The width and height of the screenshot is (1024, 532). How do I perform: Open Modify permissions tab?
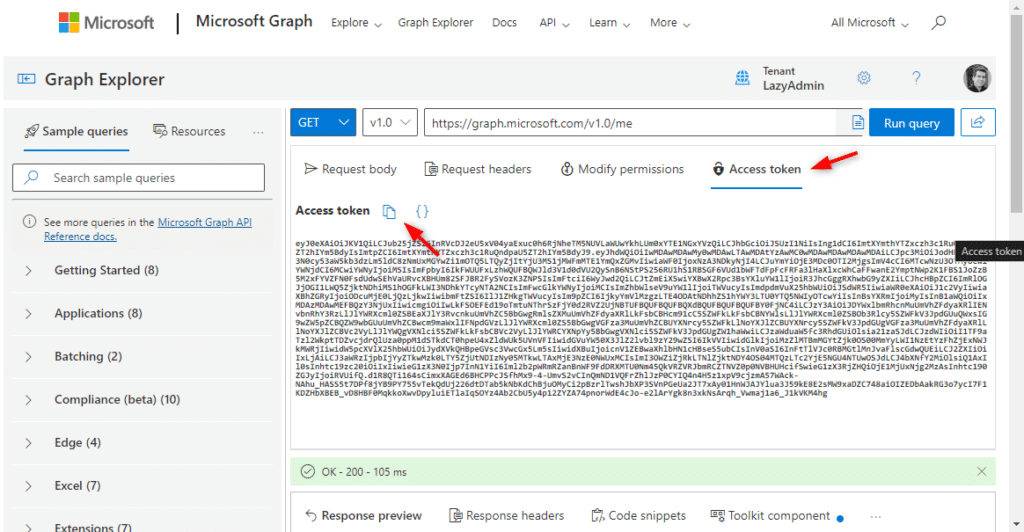622,169
